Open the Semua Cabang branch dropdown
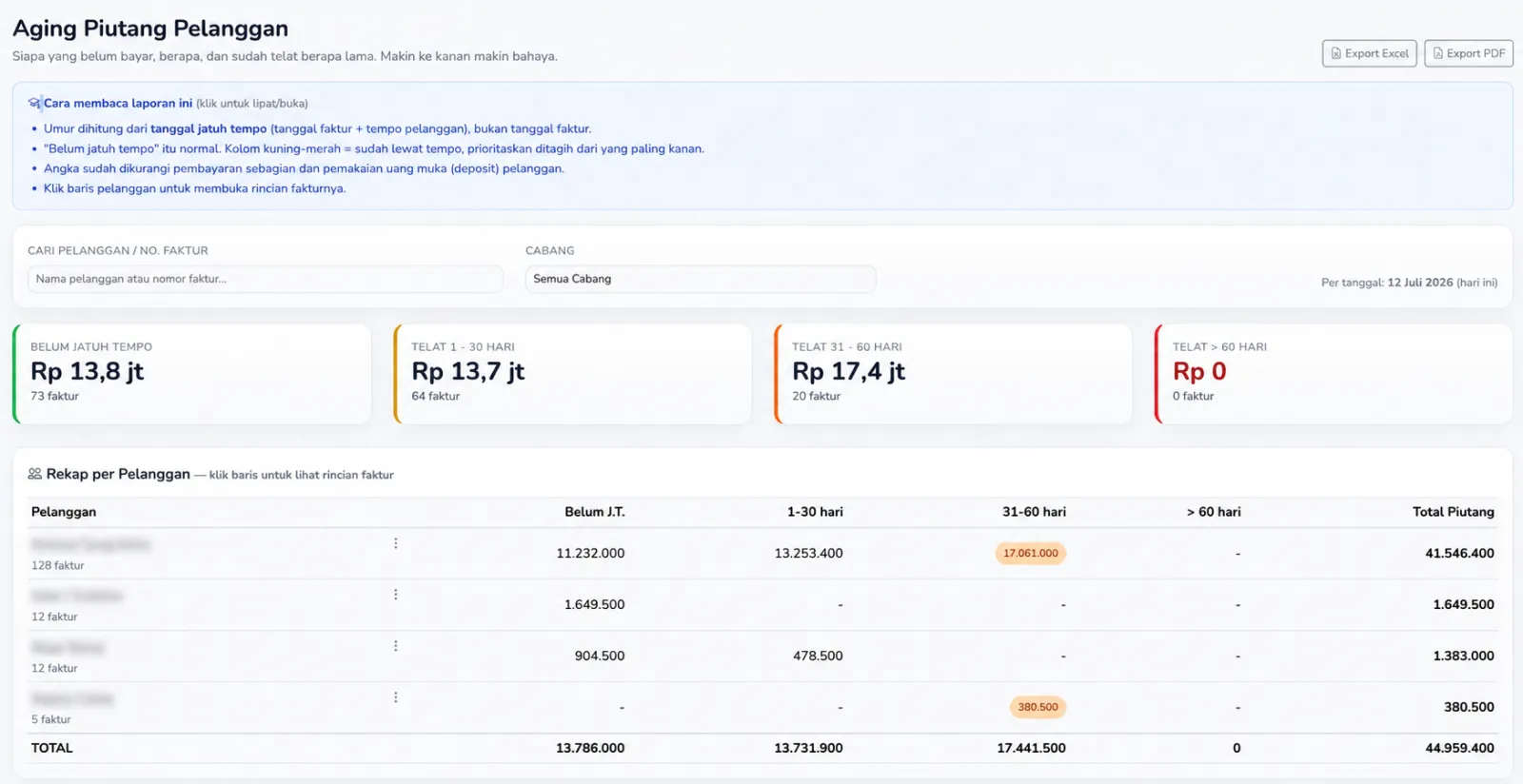This screenshot has width=1523, height=784. (x=701, y=279)
